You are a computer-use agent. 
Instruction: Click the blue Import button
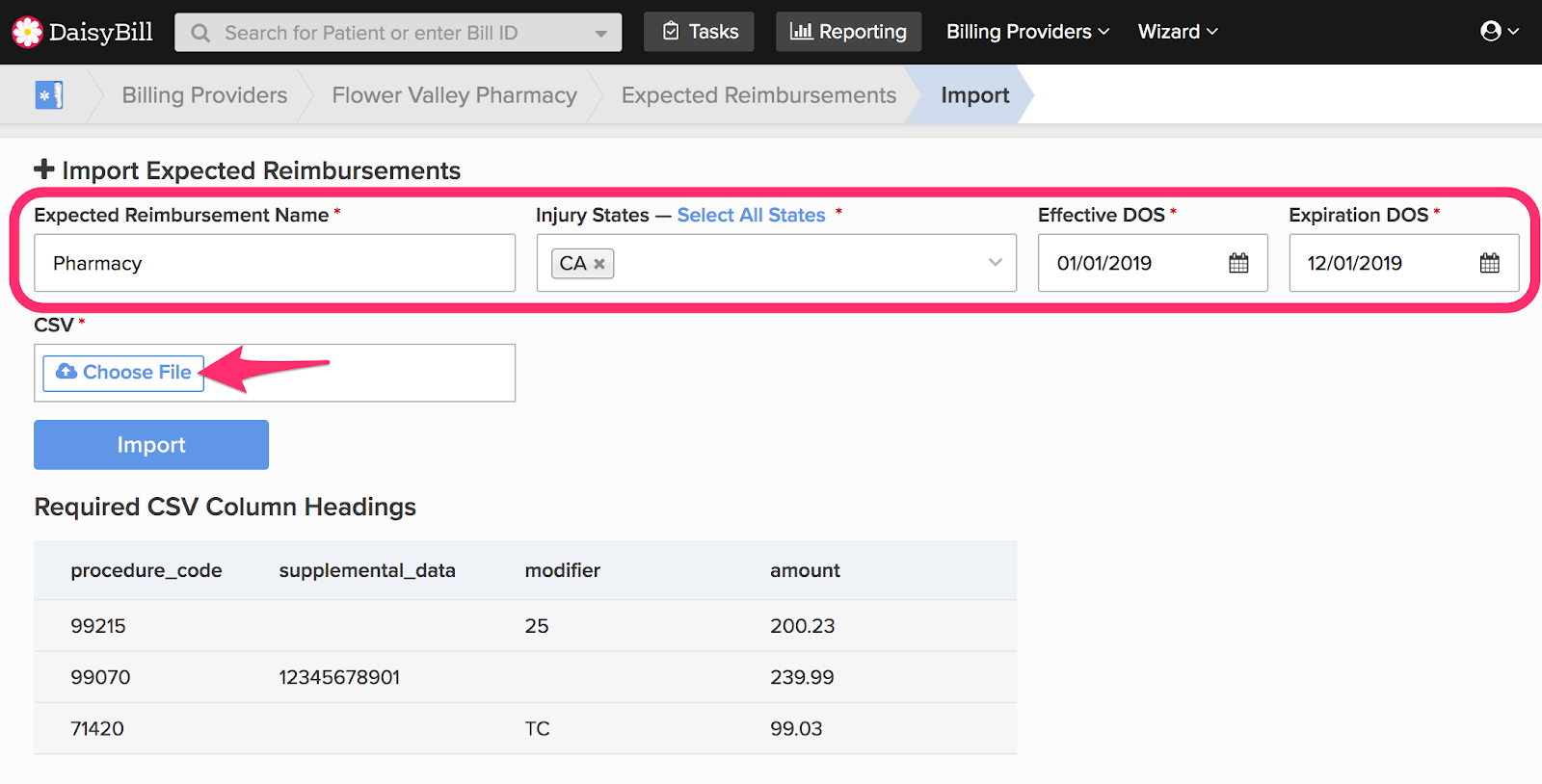[x=151, y=445]
